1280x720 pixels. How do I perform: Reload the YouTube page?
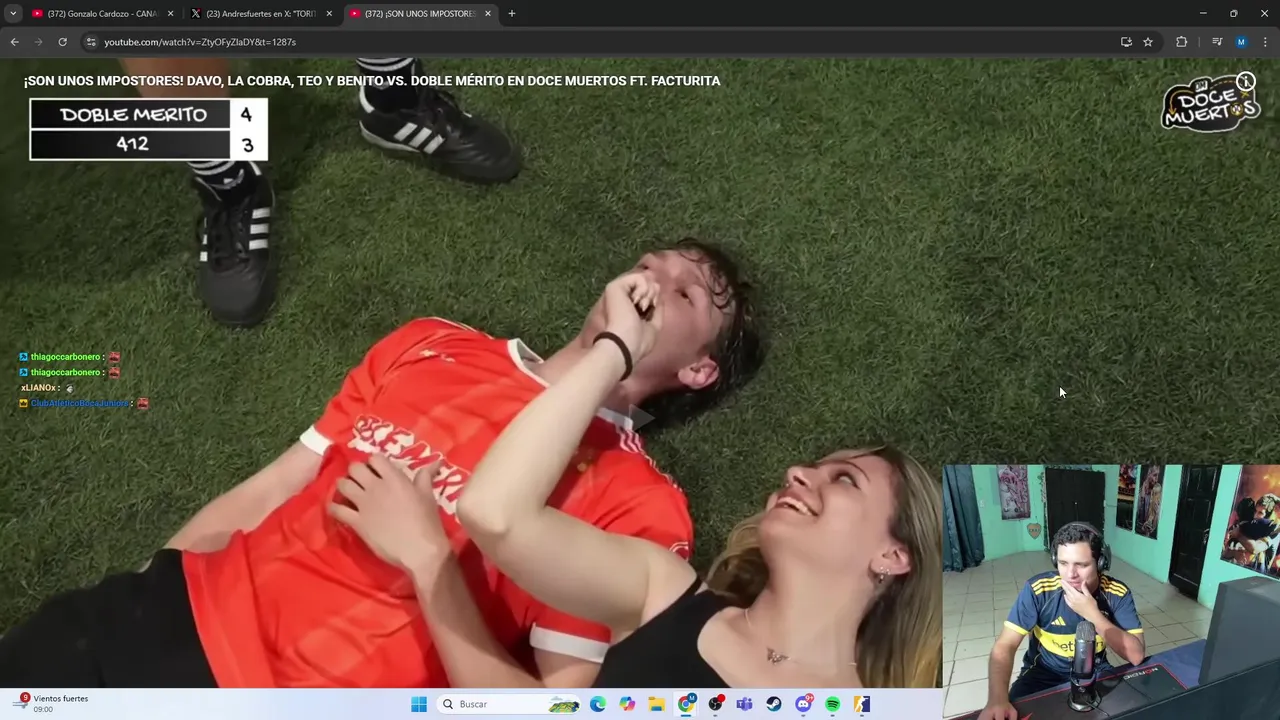pos(62,42)
